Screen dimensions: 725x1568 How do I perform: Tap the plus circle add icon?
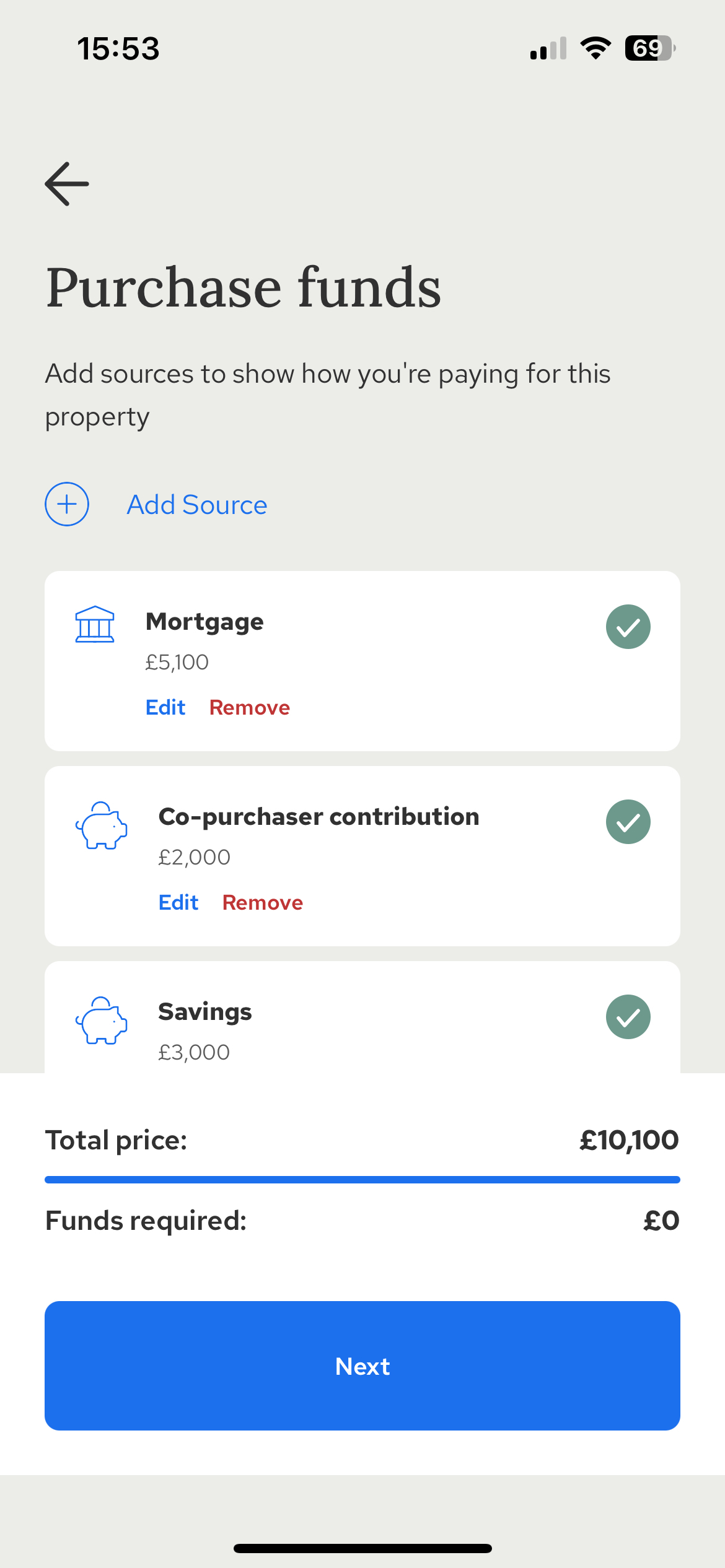pos(67,504)
